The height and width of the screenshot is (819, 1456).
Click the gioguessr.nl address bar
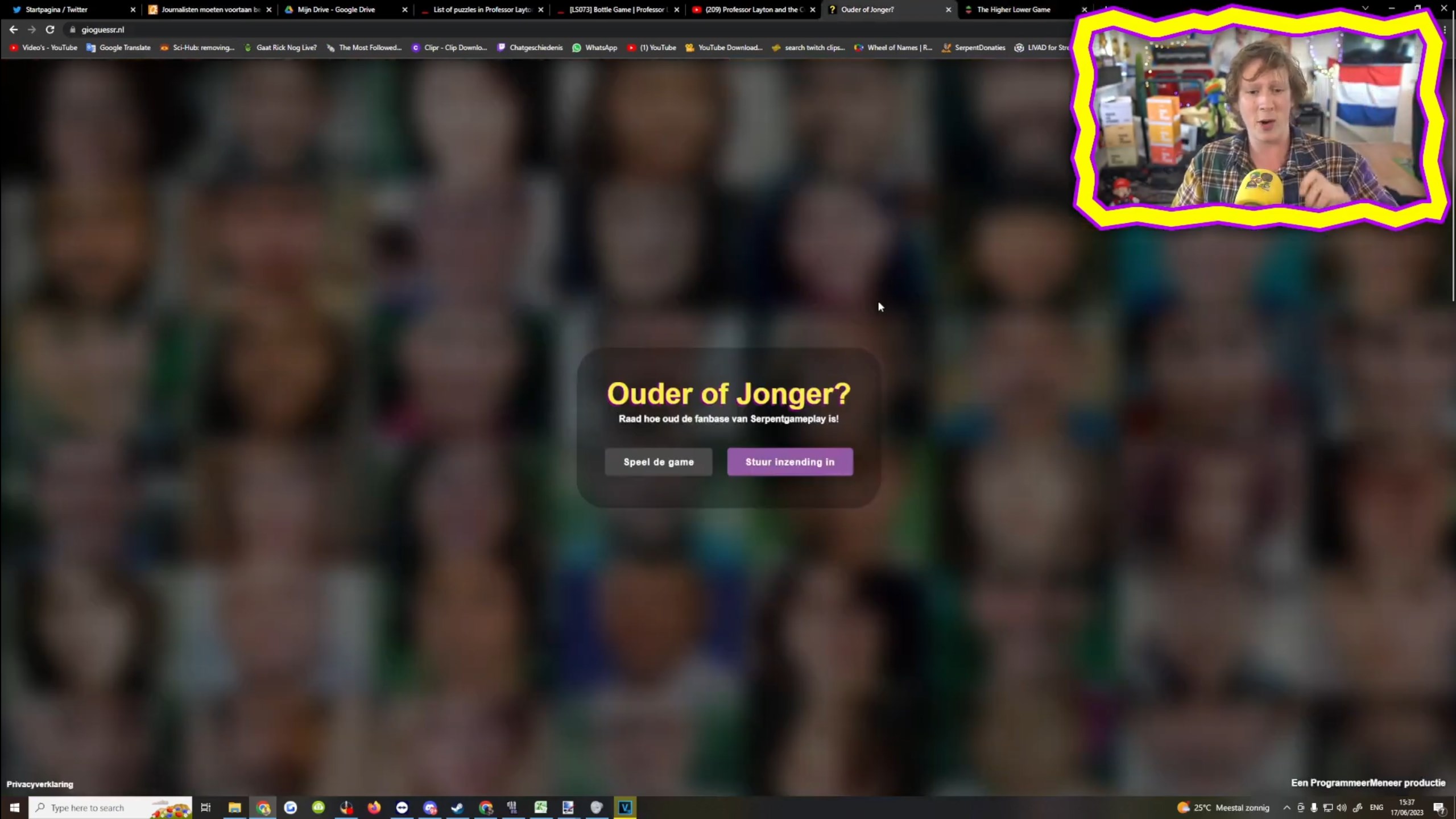click(341, 30)
